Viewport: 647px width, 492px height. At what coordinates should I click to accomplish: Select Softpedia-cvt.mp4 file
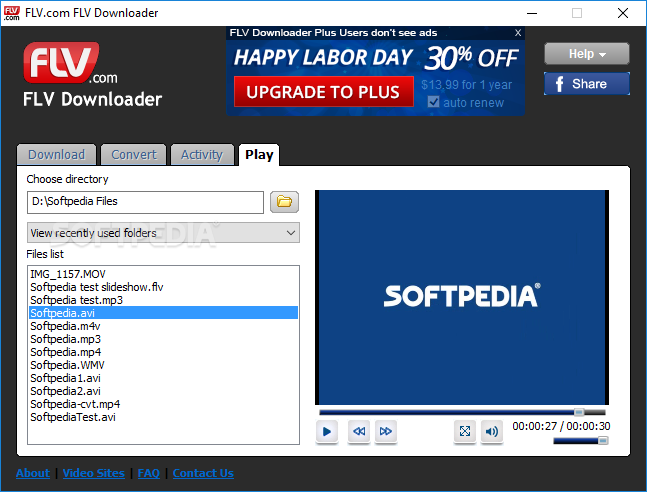163,404
